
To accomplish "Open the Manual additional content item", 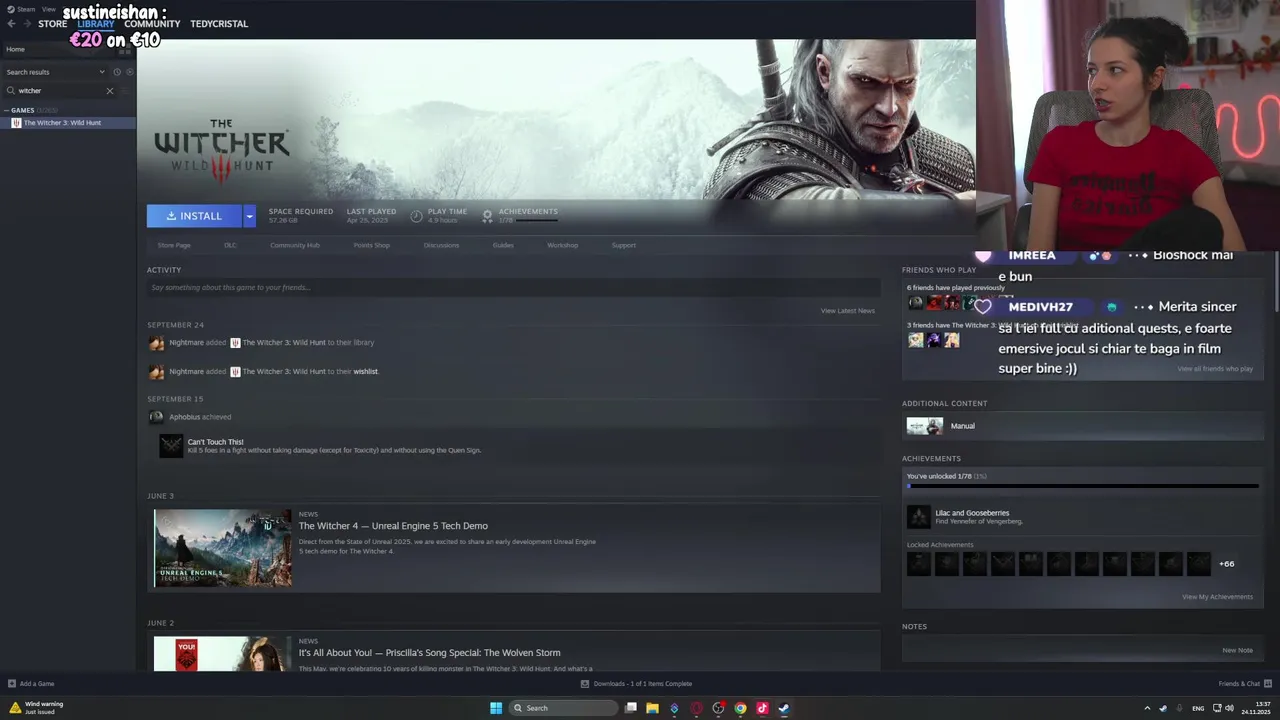I will pyautogui.click(x=1083, y=426).
